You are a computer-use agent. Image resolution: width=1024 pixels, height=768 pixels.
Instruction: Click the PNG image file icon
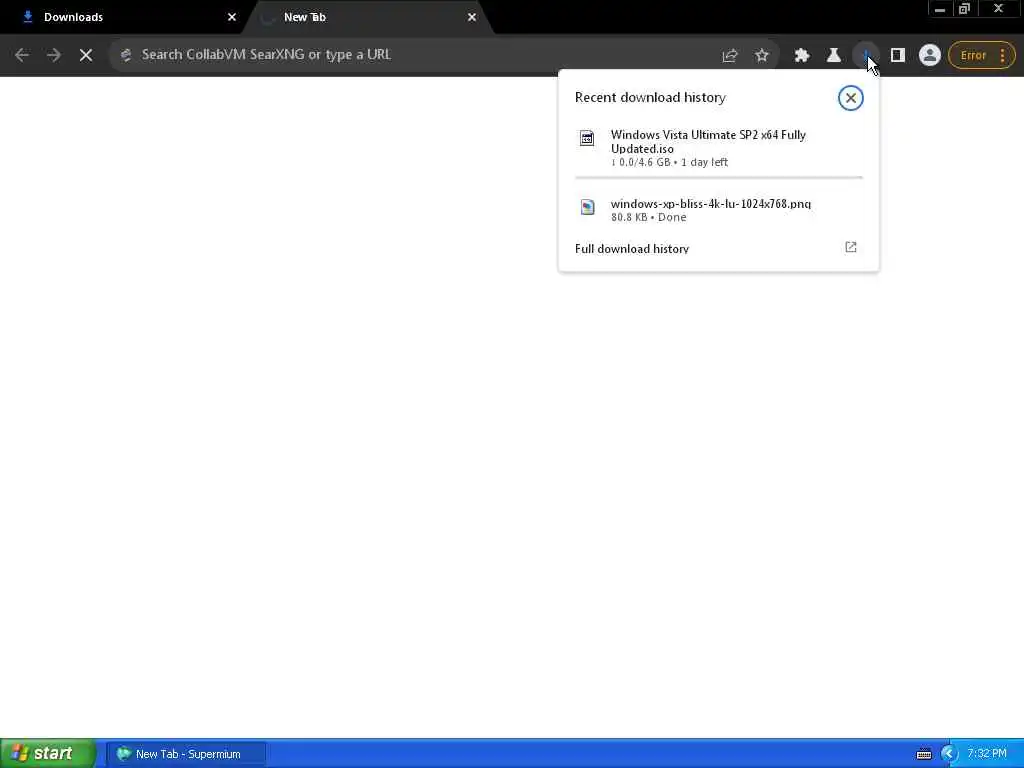coord(587,207)
